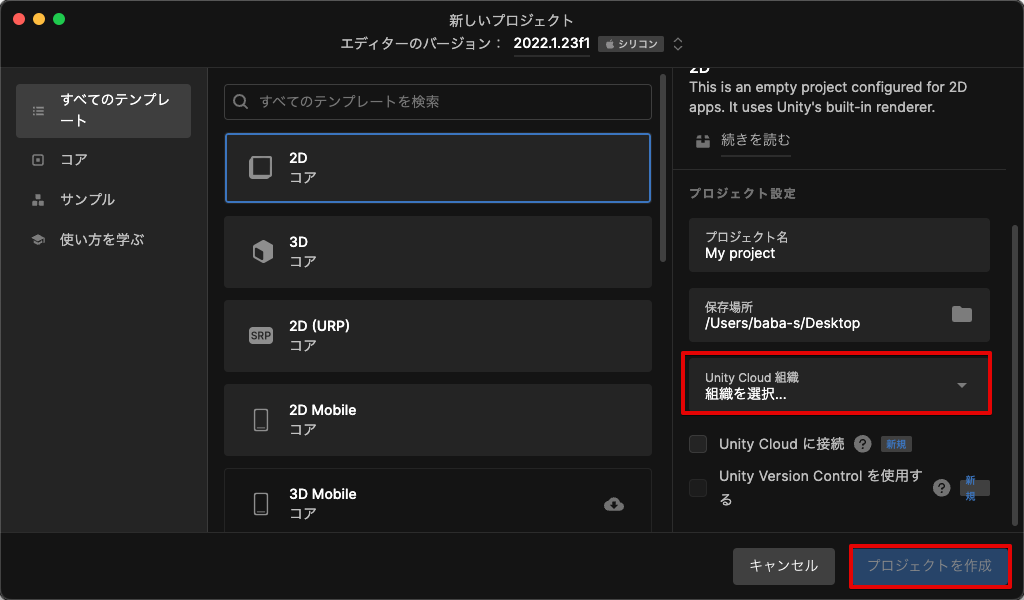This screenshot has height=600, width=1024.
Task: Click the project settings panel scrollbar
Action: (x=1015, y=375)
